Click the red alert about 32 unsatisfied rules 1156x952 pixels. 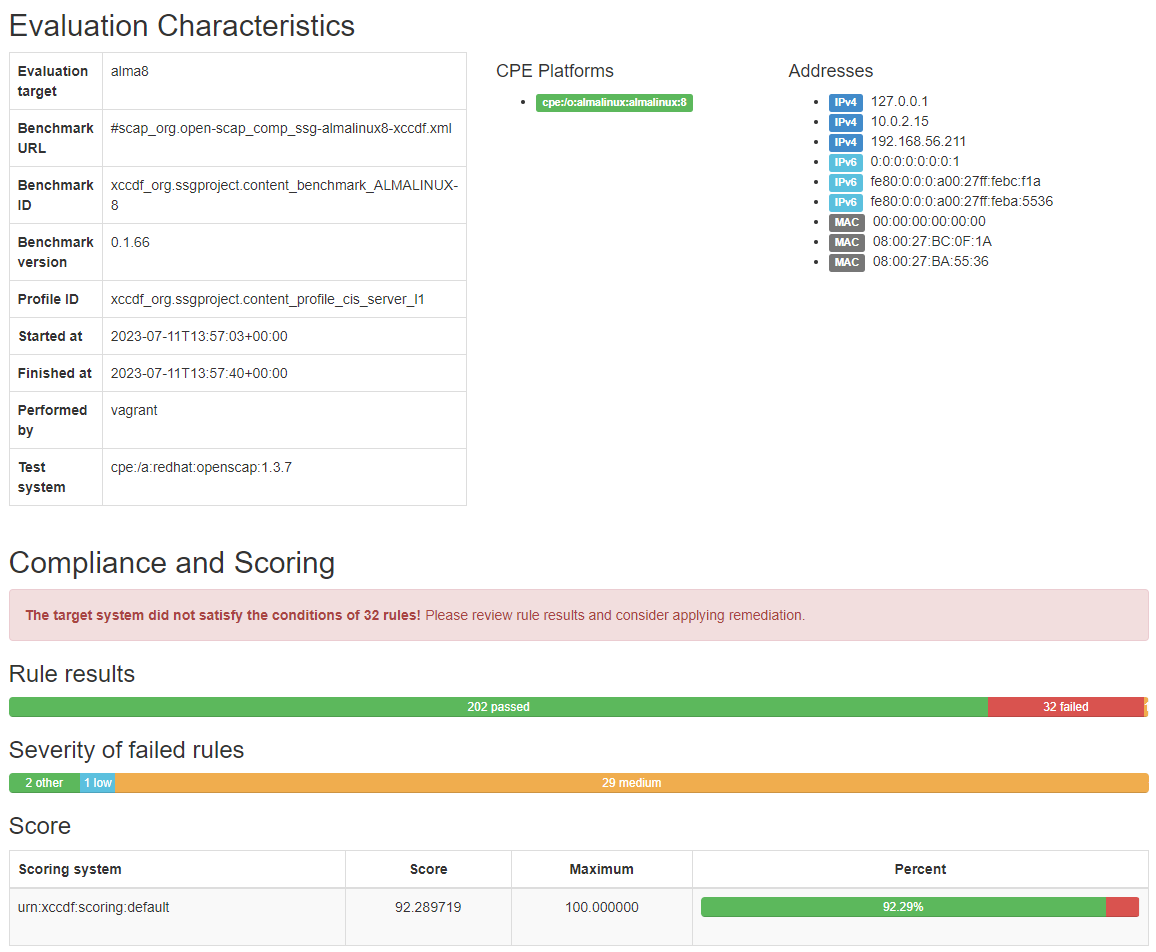pos(579,615)
